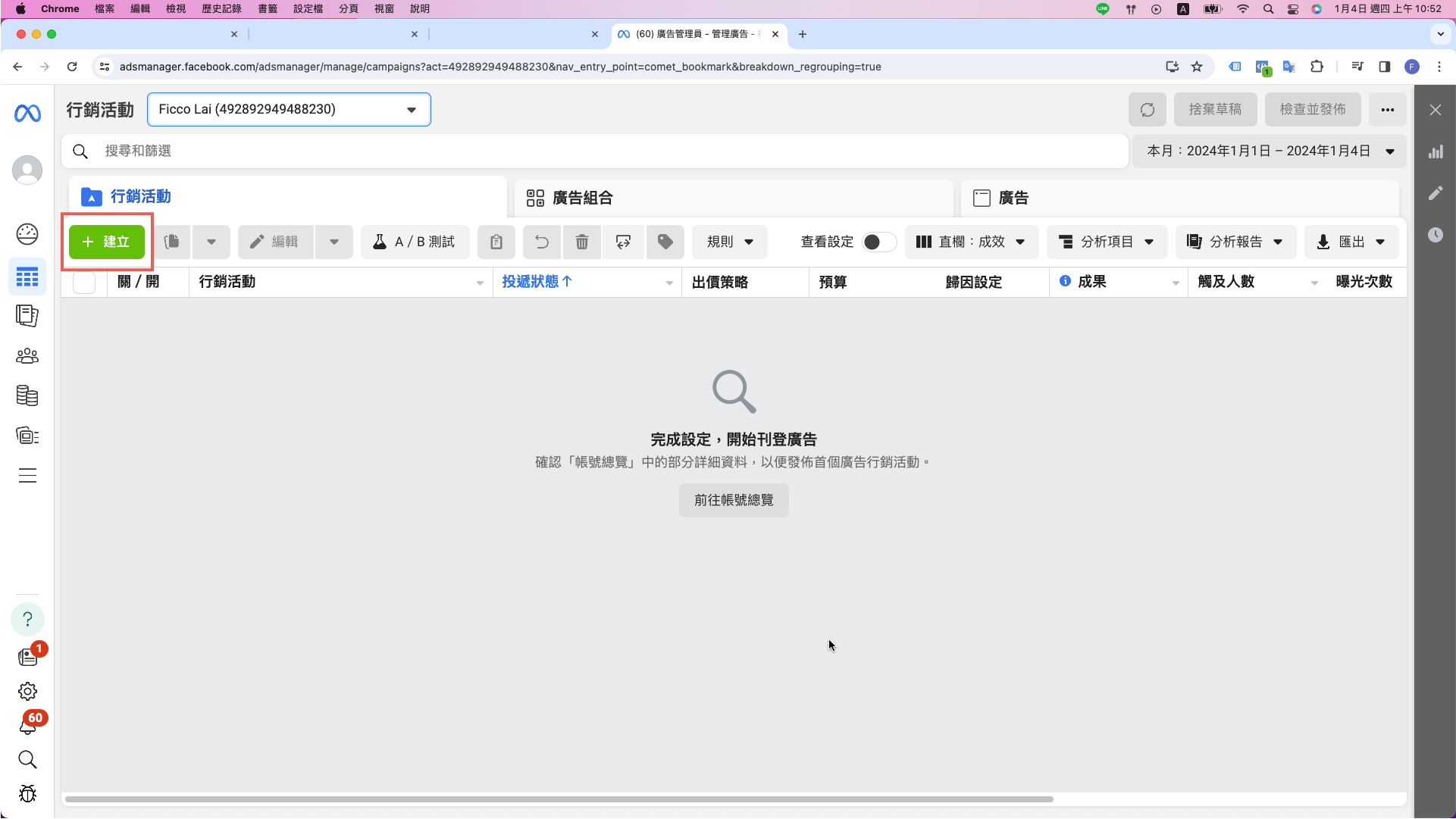Open the clock history icon in right panel
This screenshot has width=1456, height=819.
(1436, 235)
